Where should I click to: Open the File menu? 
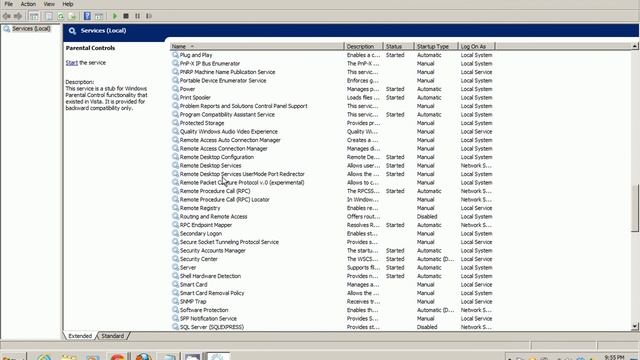(9, 4)
